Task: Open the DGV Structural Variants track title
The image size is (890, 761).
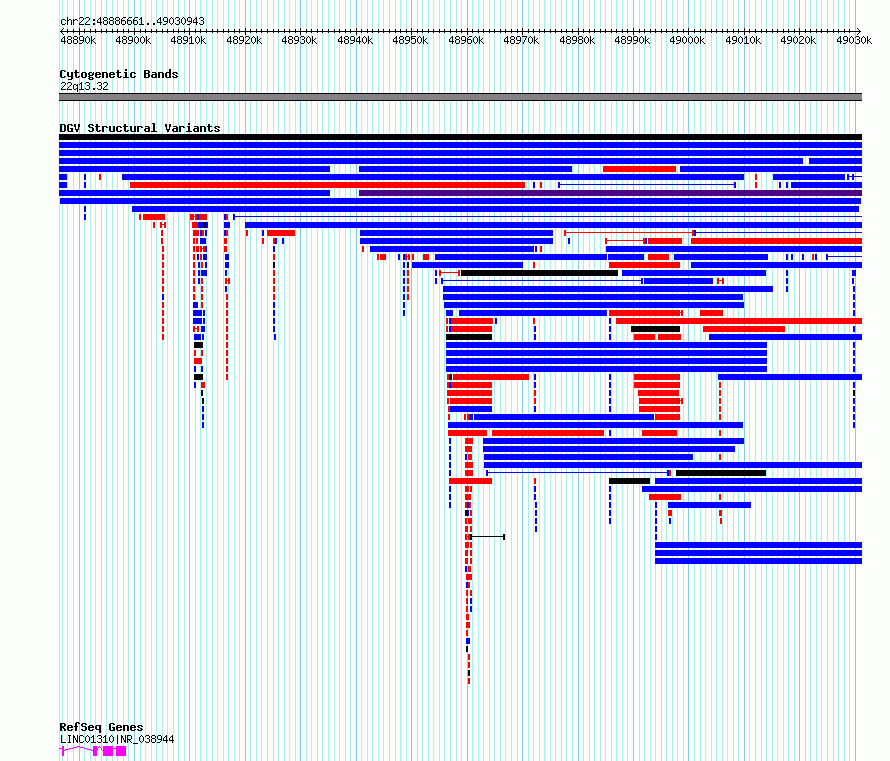Action: (140, 128)
